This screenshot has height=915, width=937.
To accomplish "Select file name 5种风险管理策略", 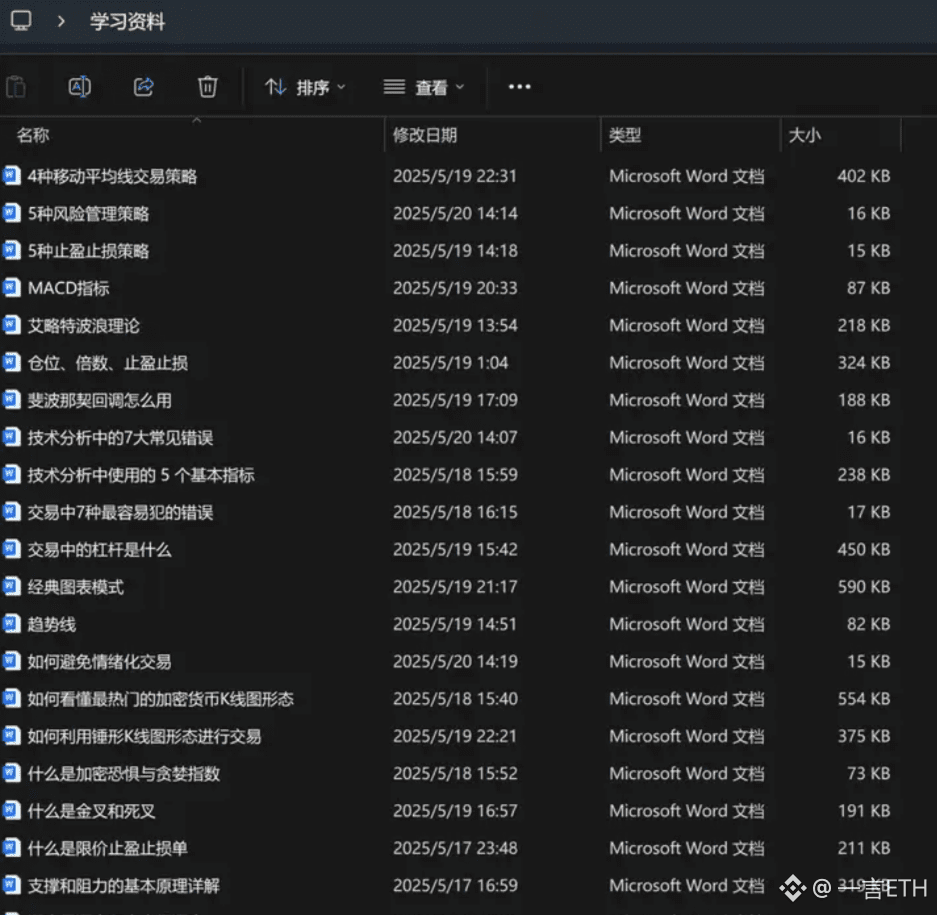I will point(88,213).
